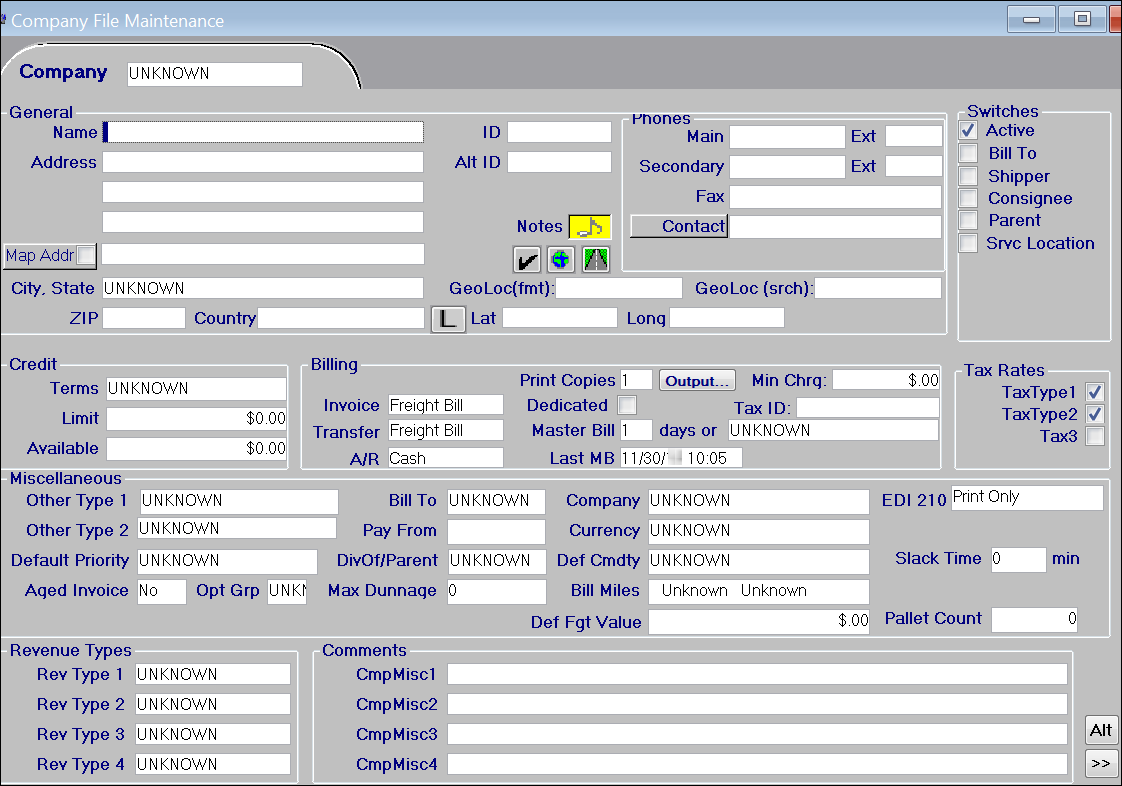Click the globe icon button
Screen dimensions: 1122x786
561,260
